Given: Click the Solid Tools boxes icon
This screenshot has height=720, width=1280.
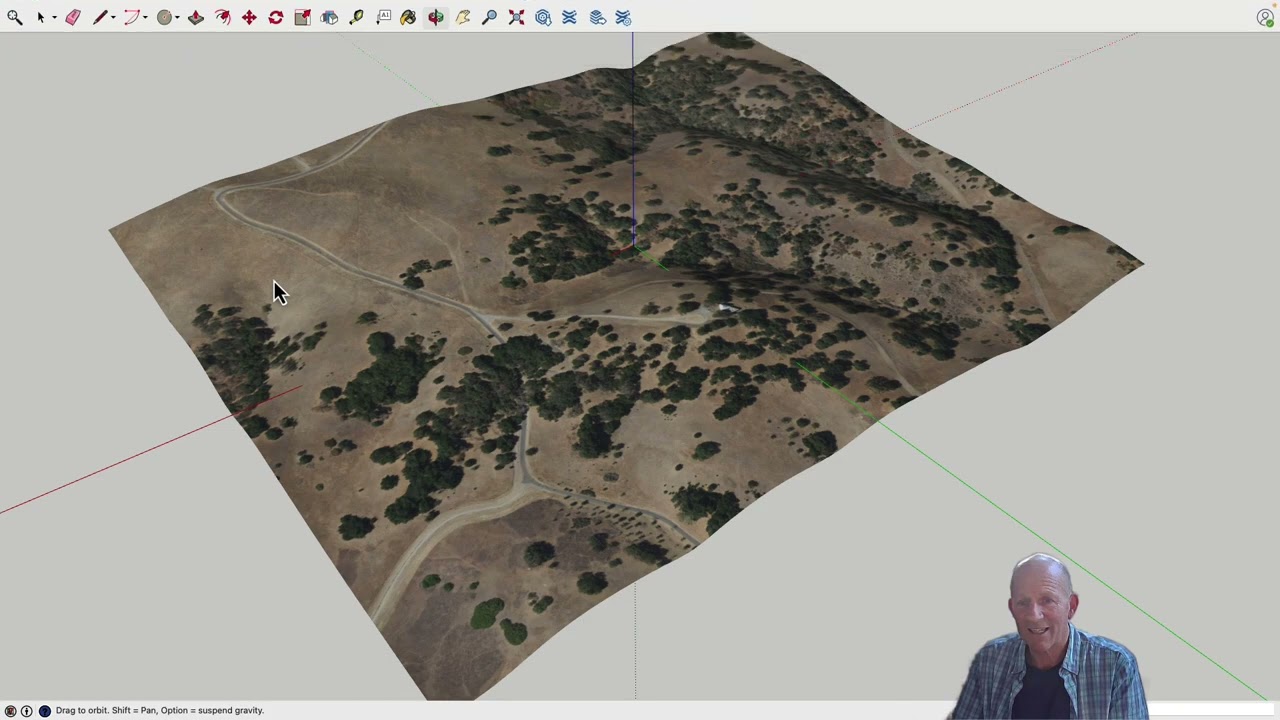Looking at the screenshot, I should click(329, 17).
